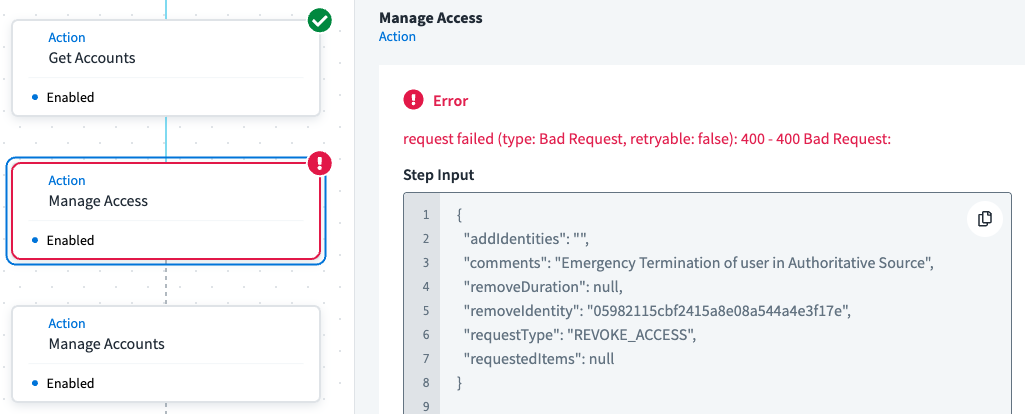The width and height of the screenshot is (1025, 414).
Task: Select the Manage Accounts action node
Action: pos(166,354)
